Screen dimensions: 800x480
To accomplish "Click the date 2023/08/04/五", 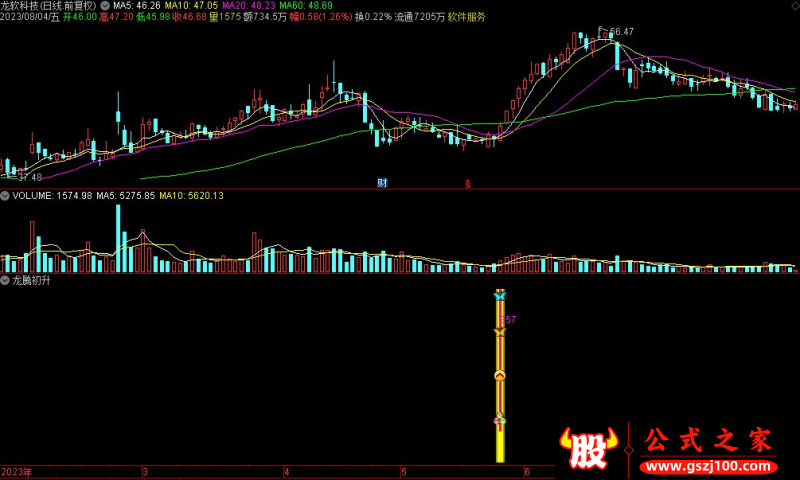I will point(30,17).
